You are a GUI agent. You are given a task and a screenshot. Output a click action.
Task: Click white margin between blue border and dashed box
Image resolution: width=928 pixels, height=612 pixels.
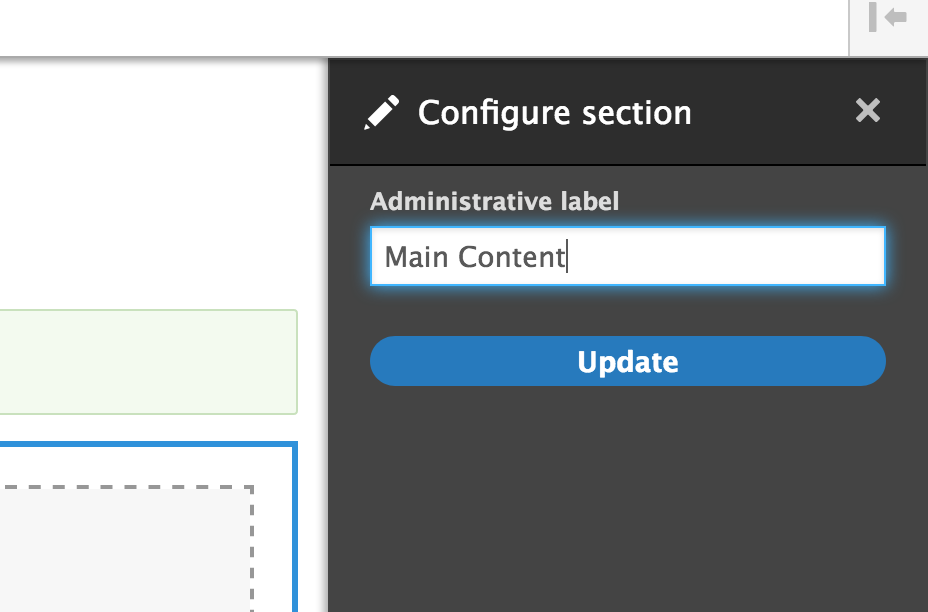[272, 540]
